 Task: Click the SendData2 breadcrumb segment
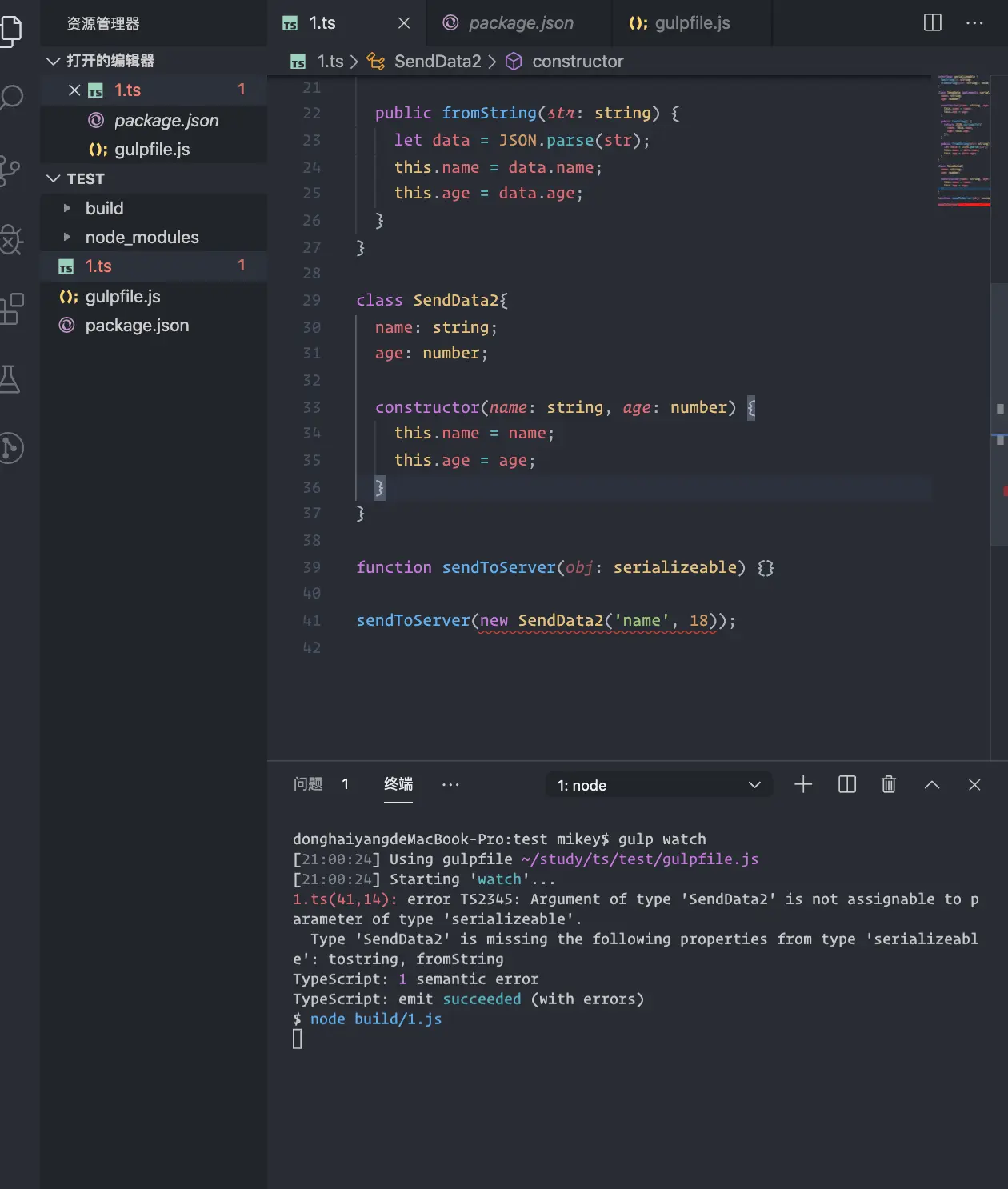[x=438, y=62]
